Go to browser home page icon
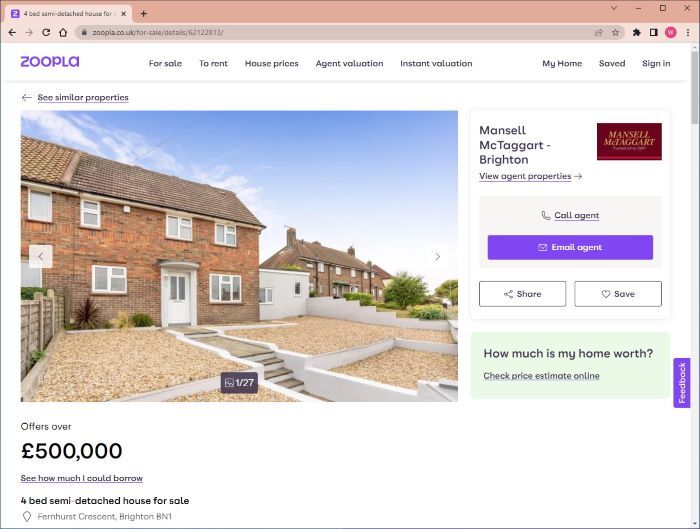 (63, 32)
